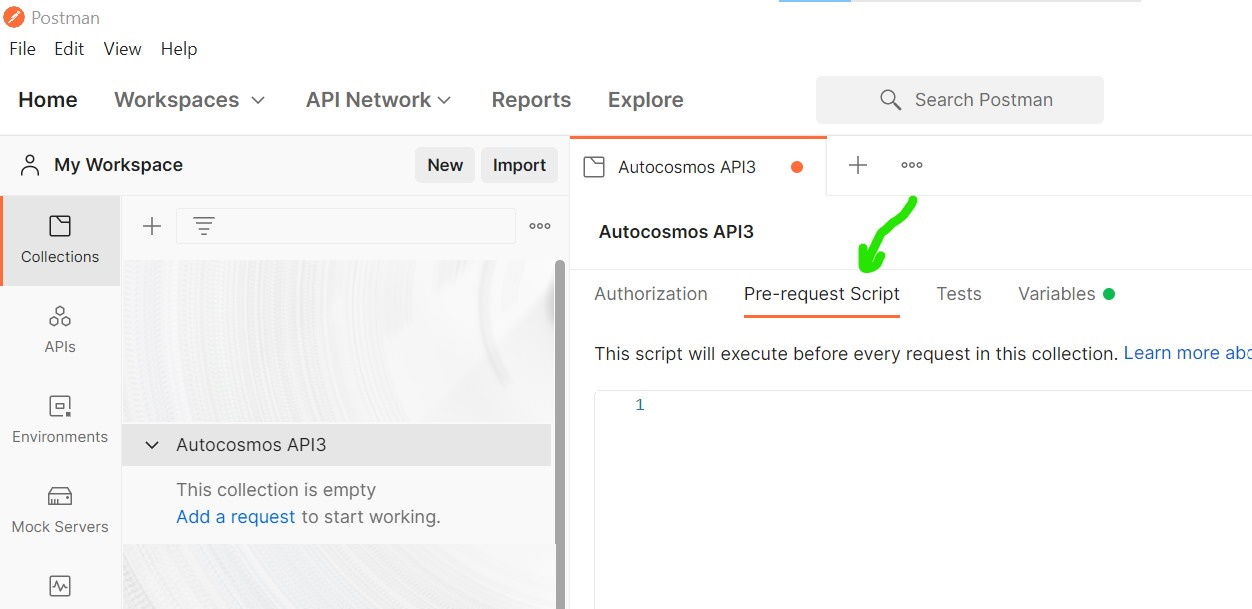This screenshot has width=1252, height=609.
Task: Click the Postman logo icon in the title bar
Action: point(14,17)
